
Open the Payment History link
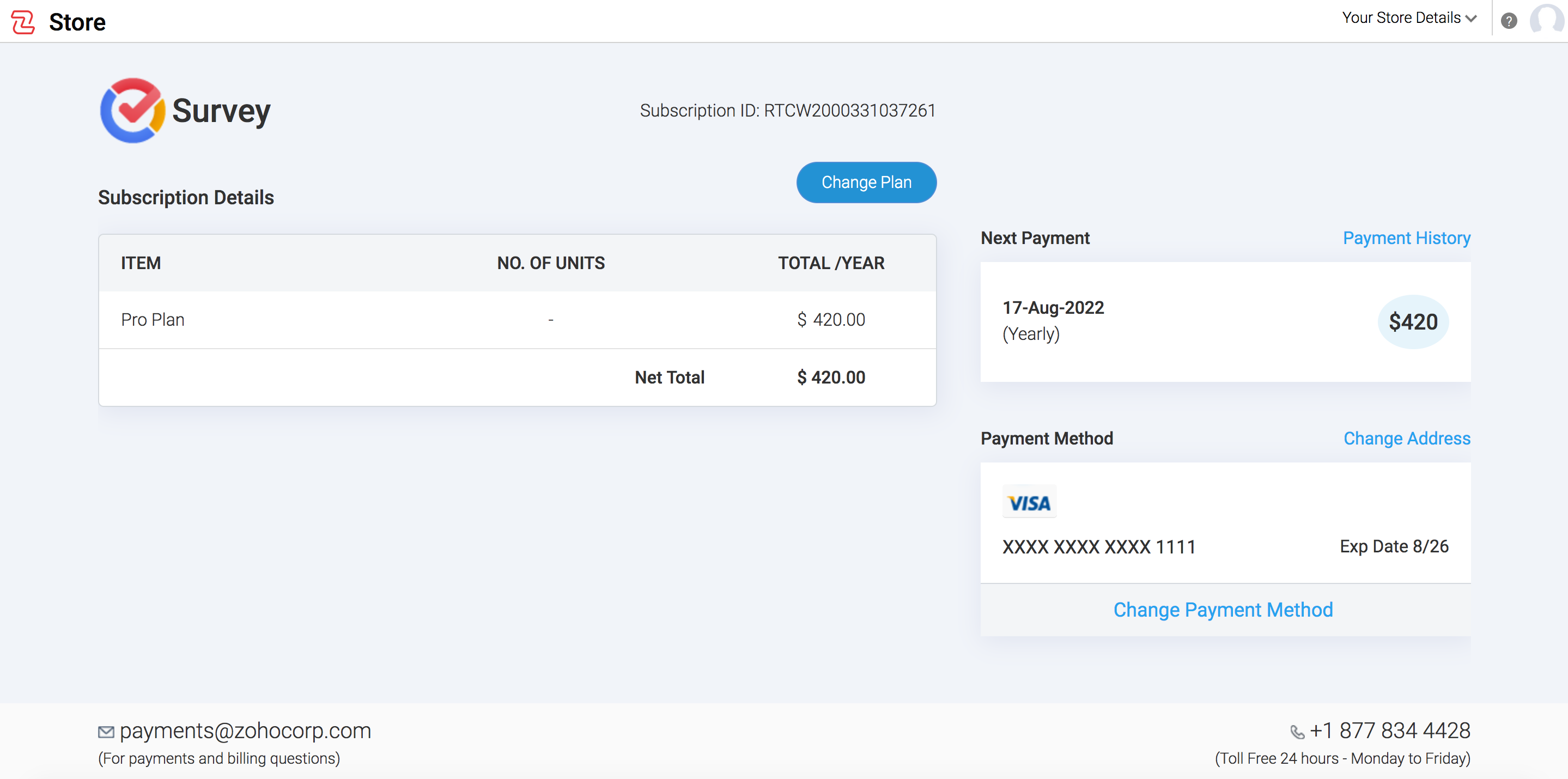(x=1406, y=238)
